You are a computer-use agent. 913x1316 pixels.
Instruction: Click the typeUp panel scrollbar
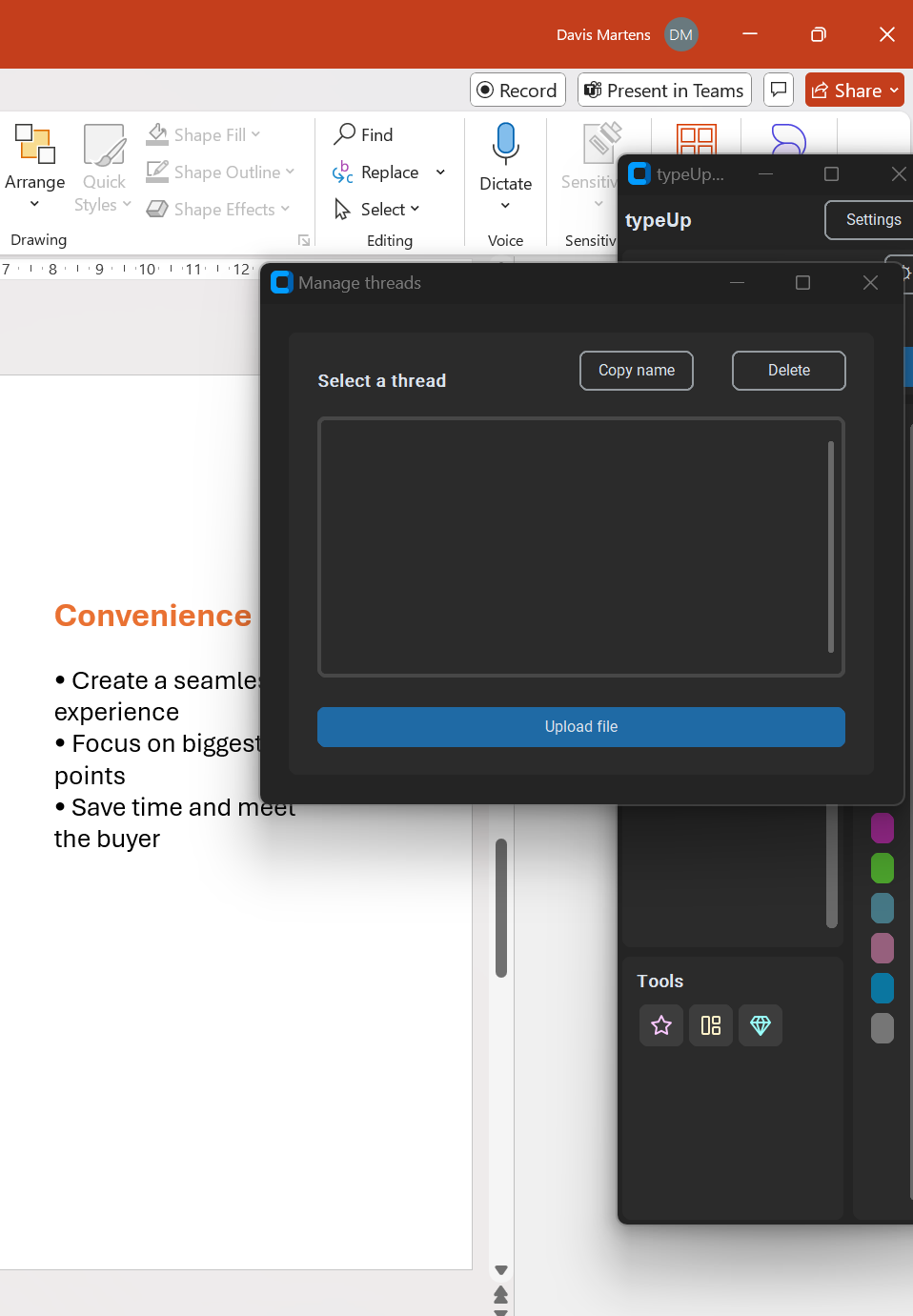pyautogui.click(x=832, y=865)
